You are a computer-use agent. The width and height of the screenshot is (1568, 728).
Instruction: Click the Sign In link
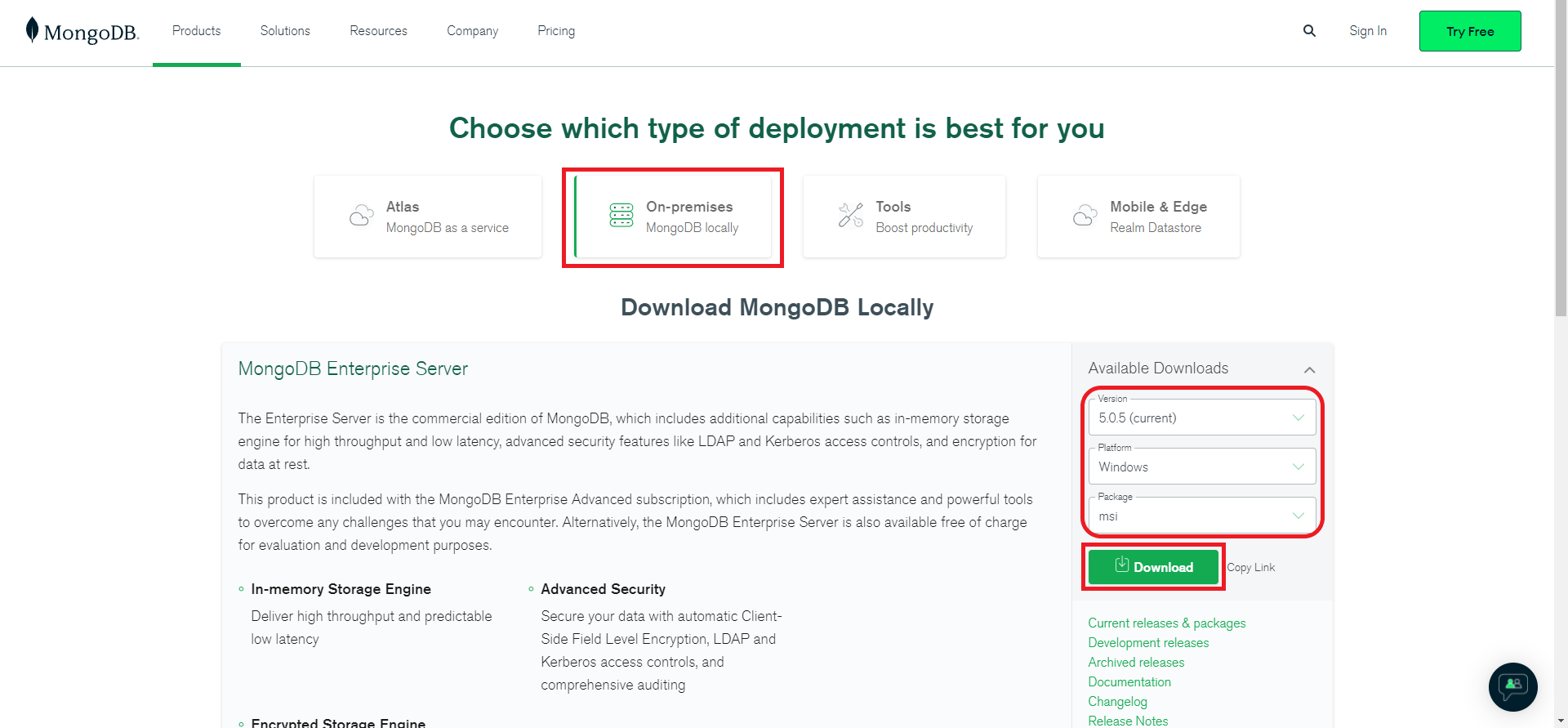tap(1368, 31)
